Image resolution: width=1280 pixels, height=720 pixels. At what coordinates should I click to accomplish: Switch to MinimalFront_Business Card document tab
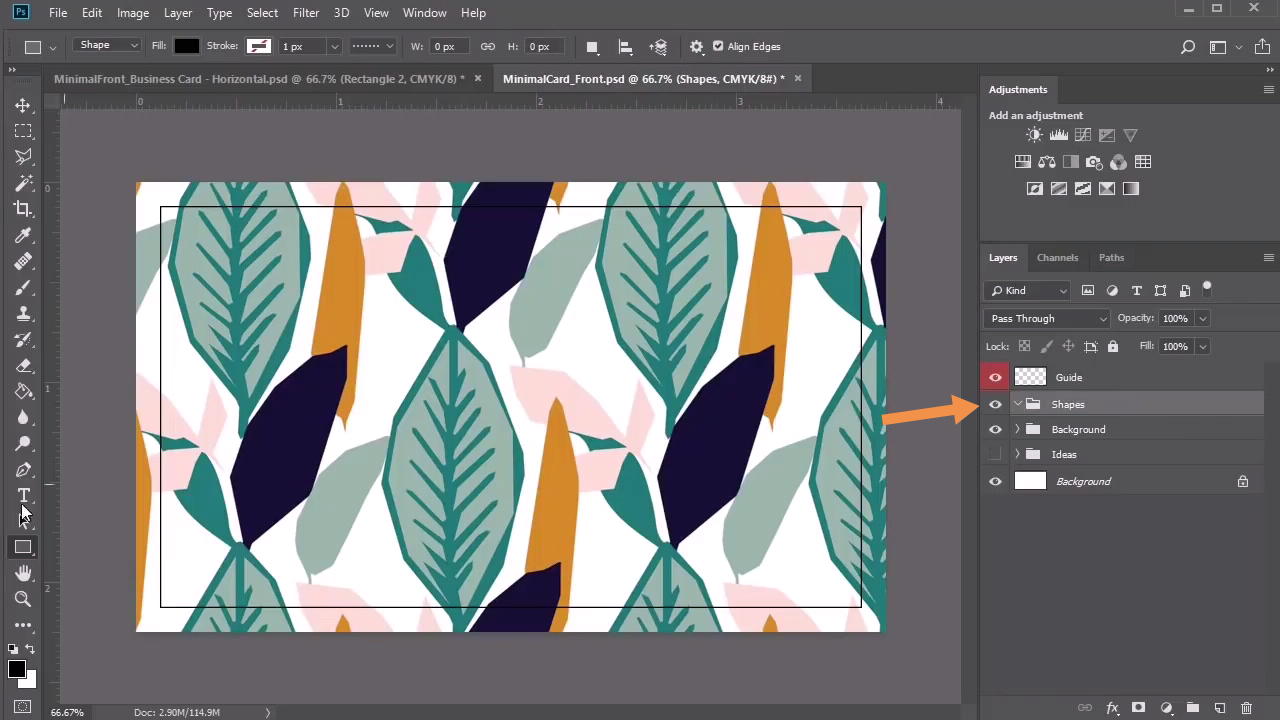pyautogui.click(x=259, y=78)
